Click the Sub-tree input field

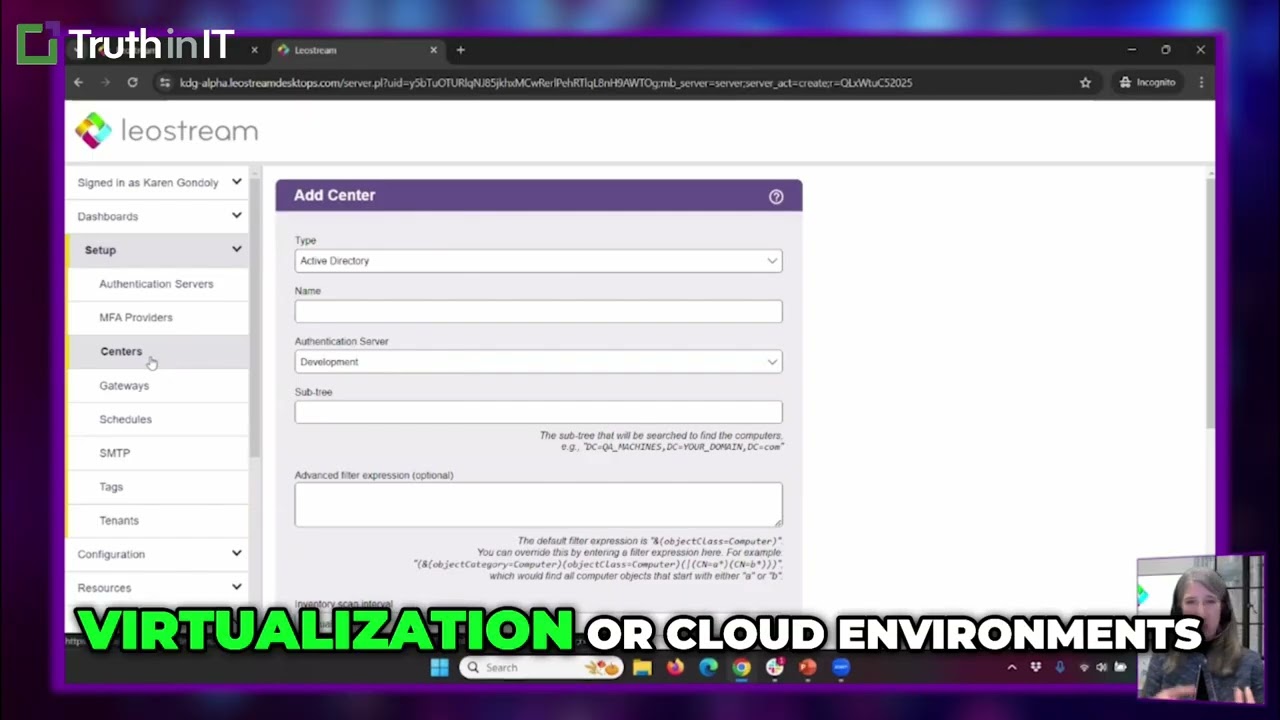pyautogui.click(x=538, y=412)
